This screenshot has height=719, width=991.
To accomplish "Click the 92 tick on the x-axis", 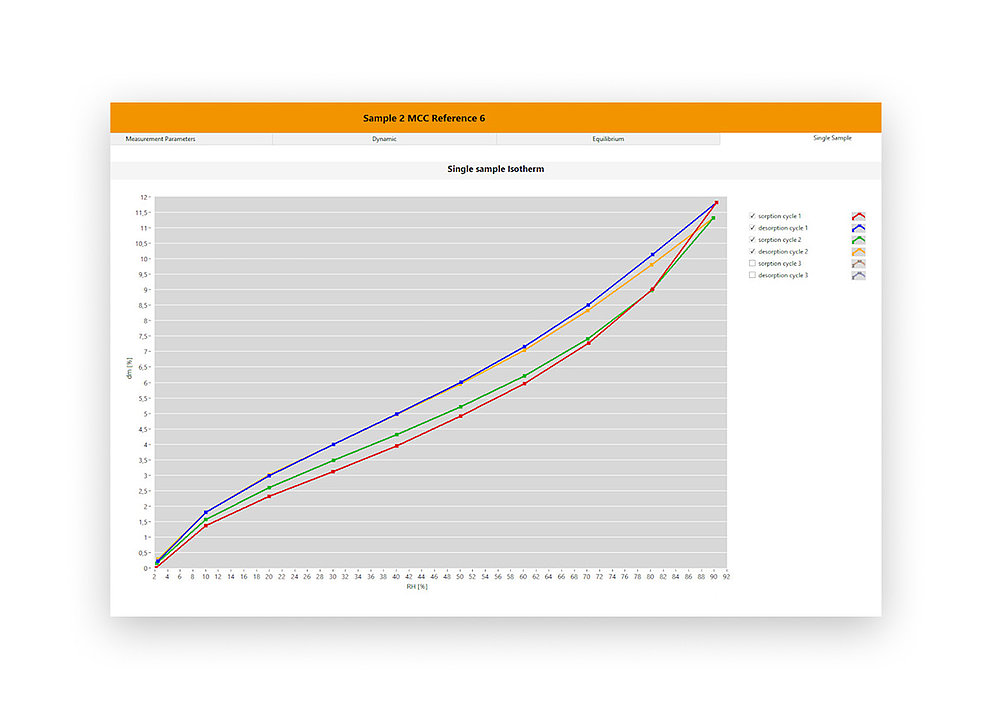I will point(726,577).
